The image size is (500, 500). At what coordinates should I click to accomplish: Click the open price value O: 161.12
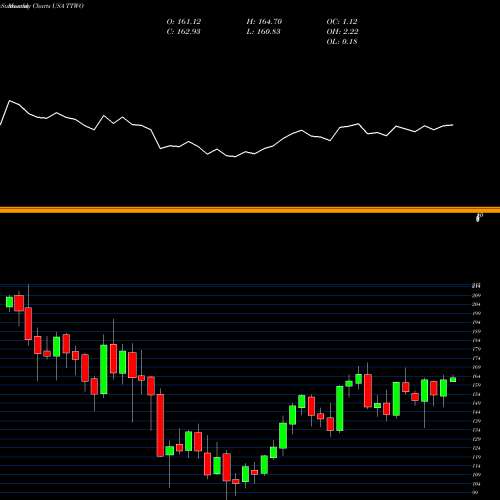click(x=184, y=22)
